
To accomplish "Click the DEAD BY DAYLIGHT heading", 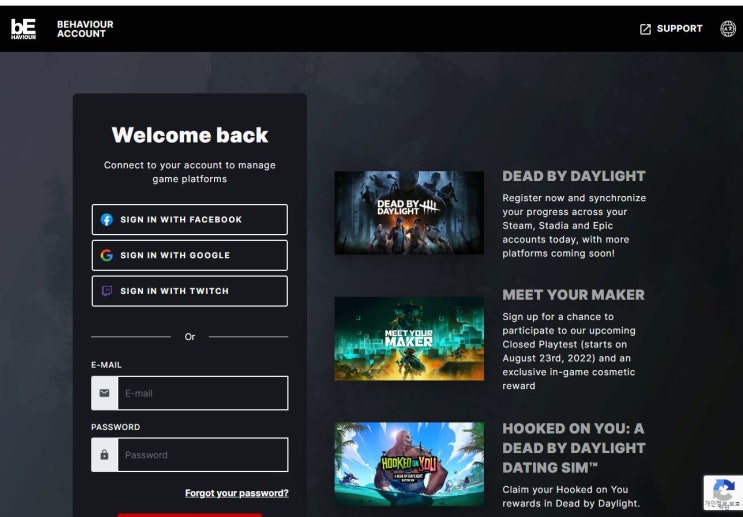I will (x=574, y=176).
